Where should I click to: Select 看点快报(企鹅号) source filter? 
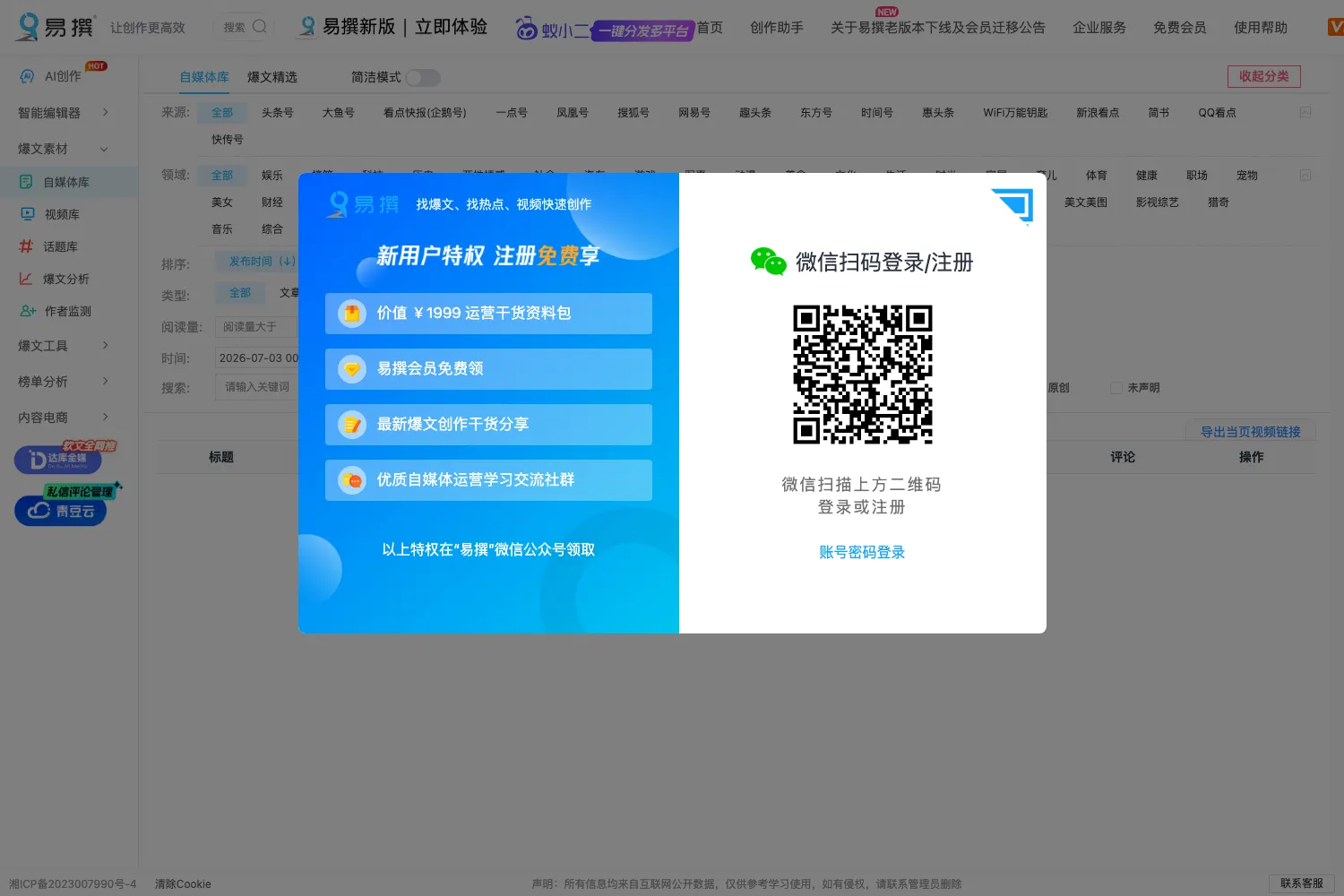pos(425,113)
